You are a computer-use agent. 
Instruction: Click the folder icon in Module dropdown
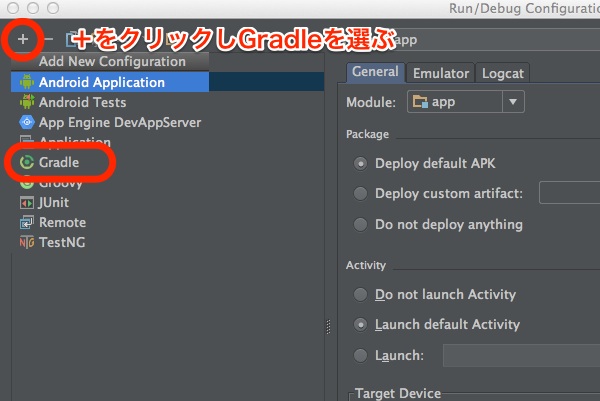pos(420,102)
